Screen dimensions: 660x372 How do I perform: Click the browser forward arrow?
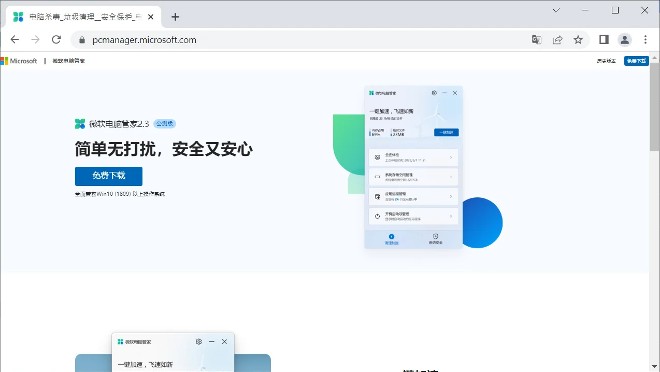35,40
